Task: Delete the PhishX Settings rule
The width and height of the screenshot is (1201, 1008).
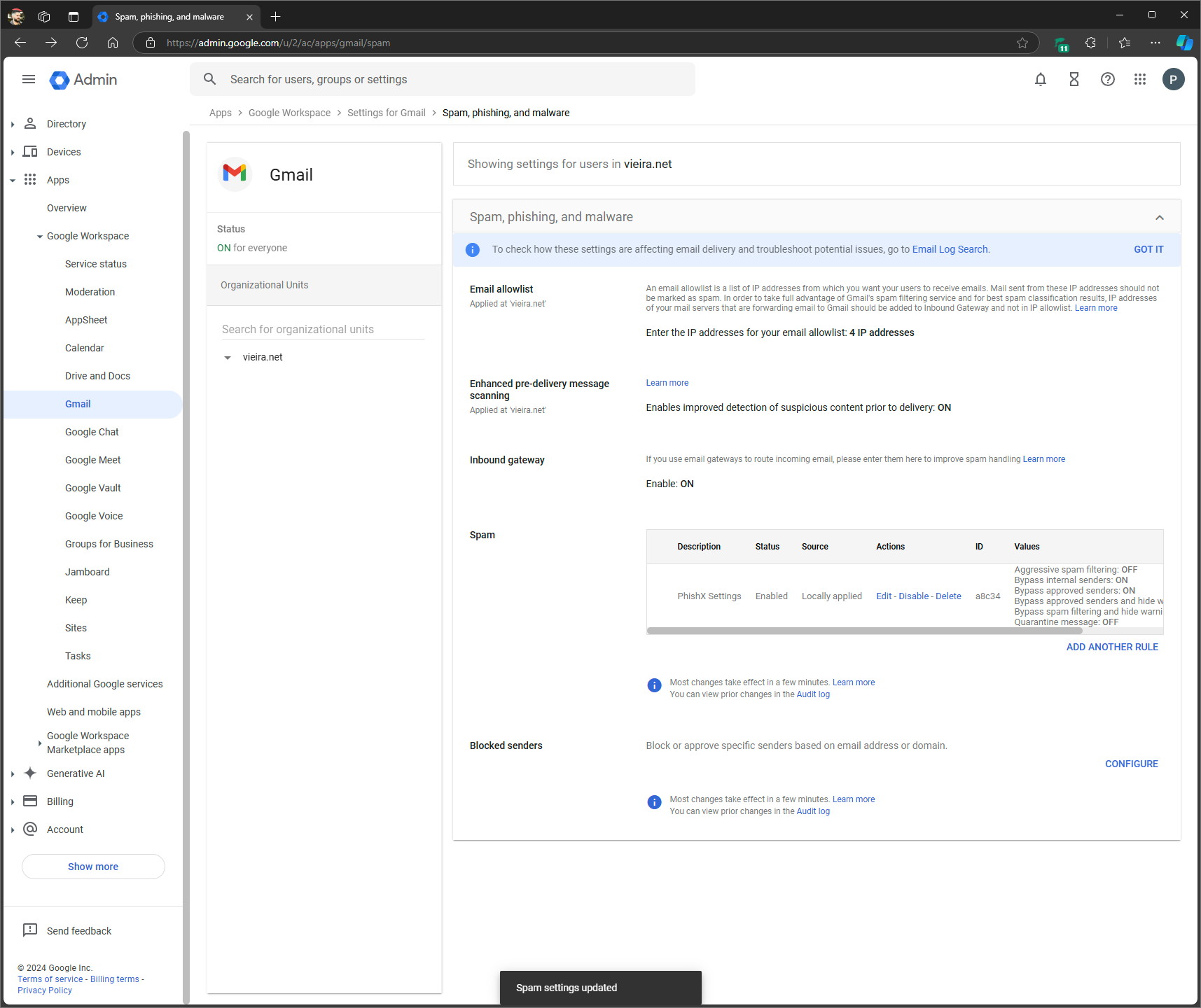Action: click(x=948, y=596)
